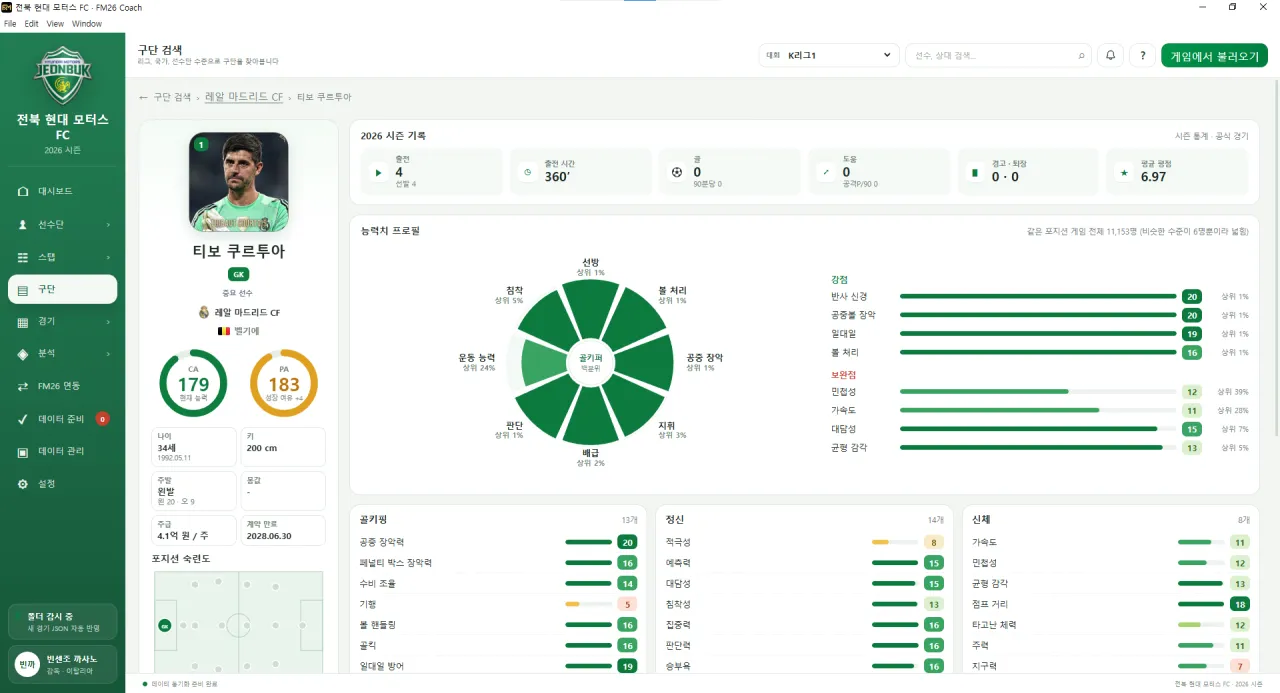Expand the 스탭 submenu chevron

tap(108, 257)
